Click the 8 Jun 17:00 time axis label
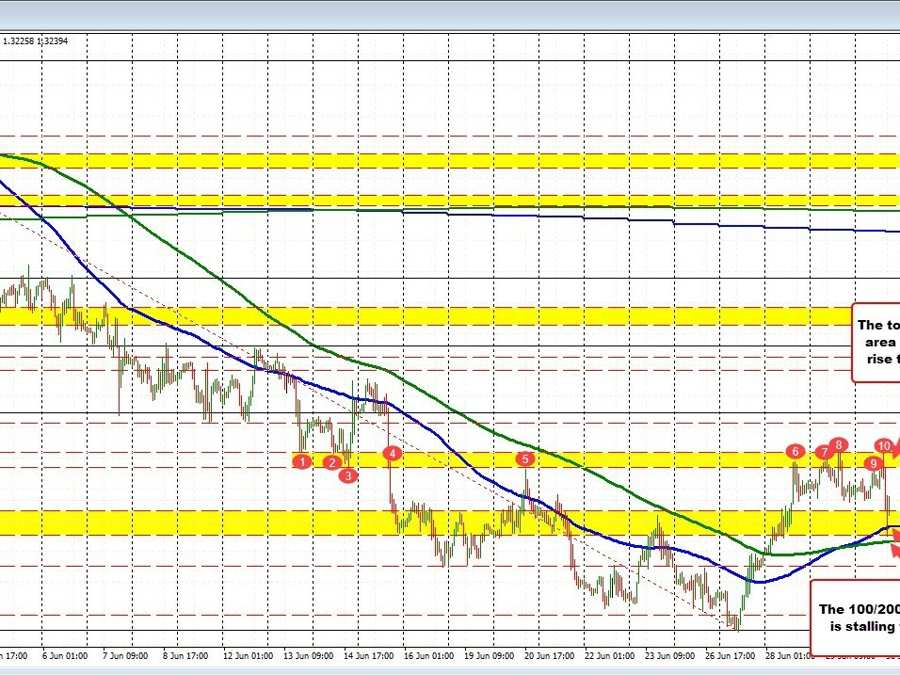Image resolution: width=900 pixels, height=675 pixels. click(x=184, y=656)
